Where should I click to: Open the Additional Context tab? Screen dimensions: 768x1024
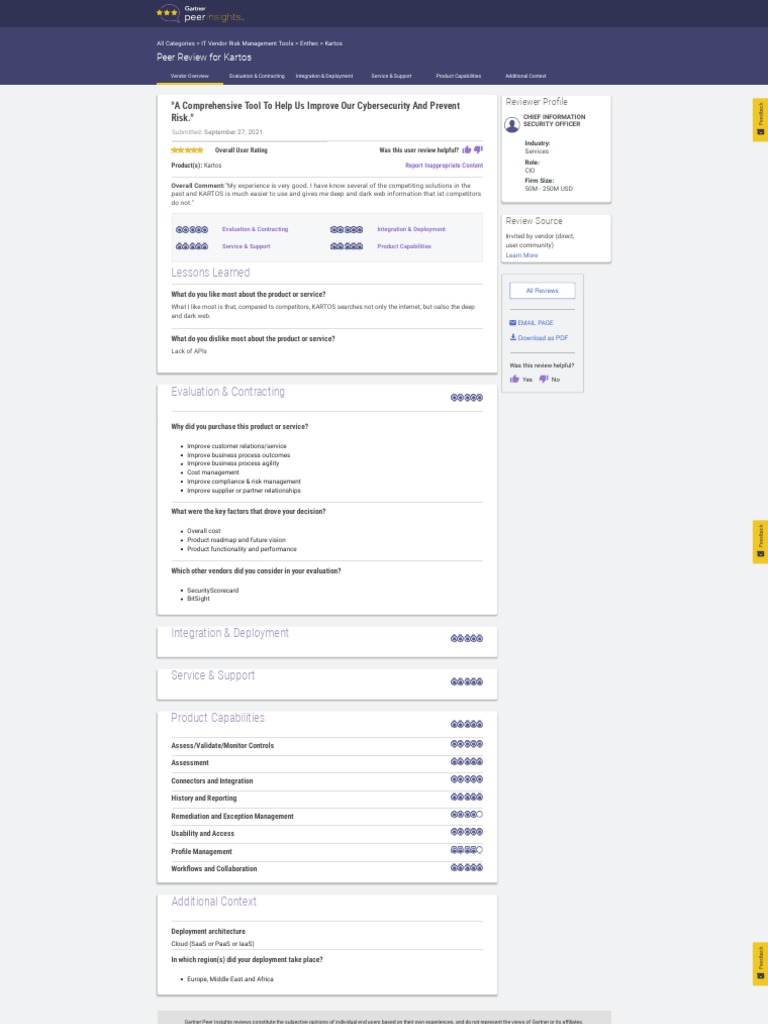pyautogui.click(x=525, y=76)
